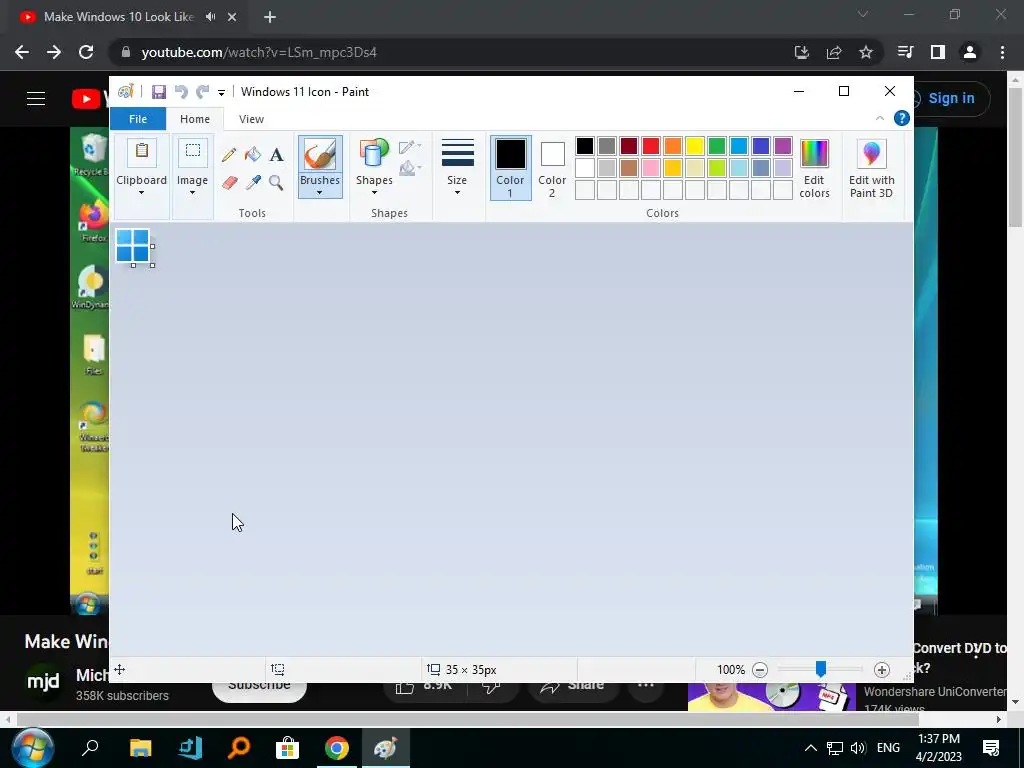
Task: Open Edit colors dialog
Action: 814,168
